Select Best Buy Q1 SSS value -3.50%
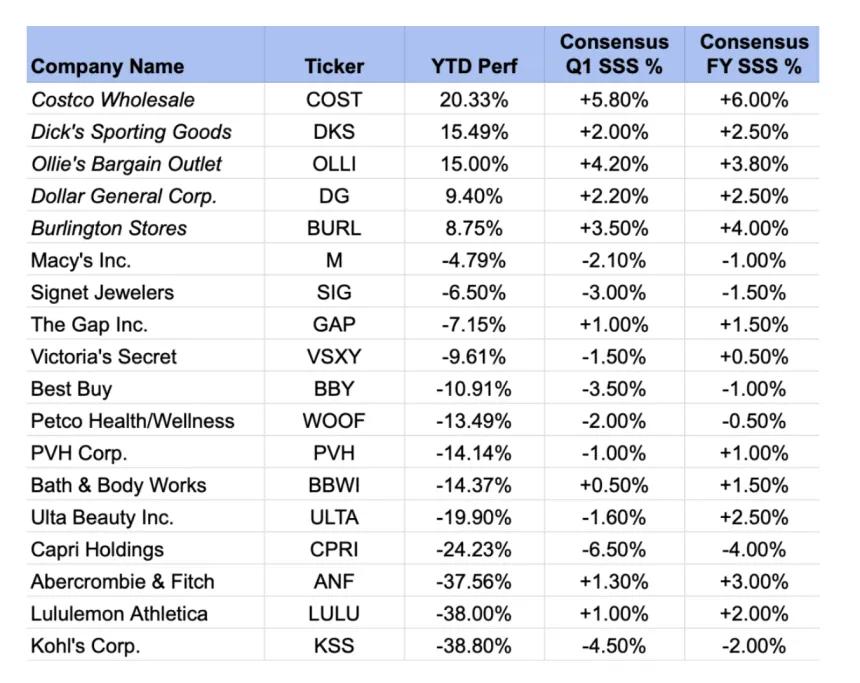 pyautogui.click(x=614, y=388)
